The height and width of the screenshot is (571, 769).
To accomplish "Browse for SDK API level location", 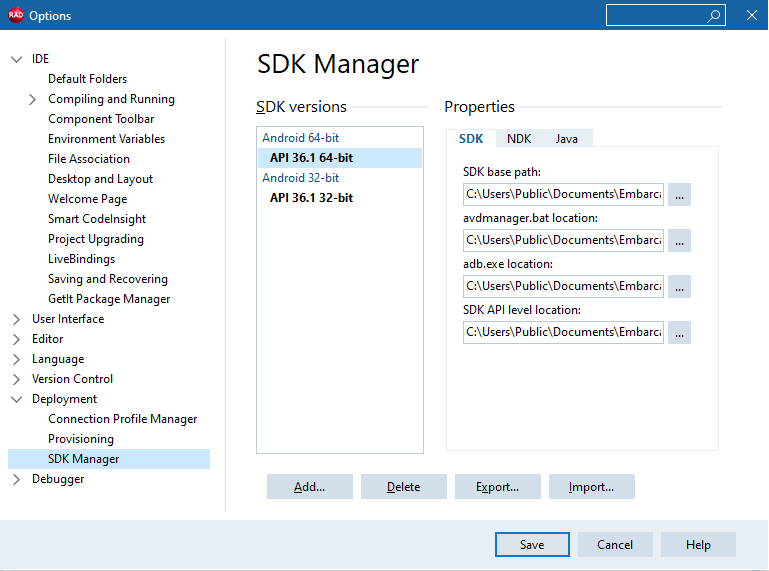I will pos(679,333).
